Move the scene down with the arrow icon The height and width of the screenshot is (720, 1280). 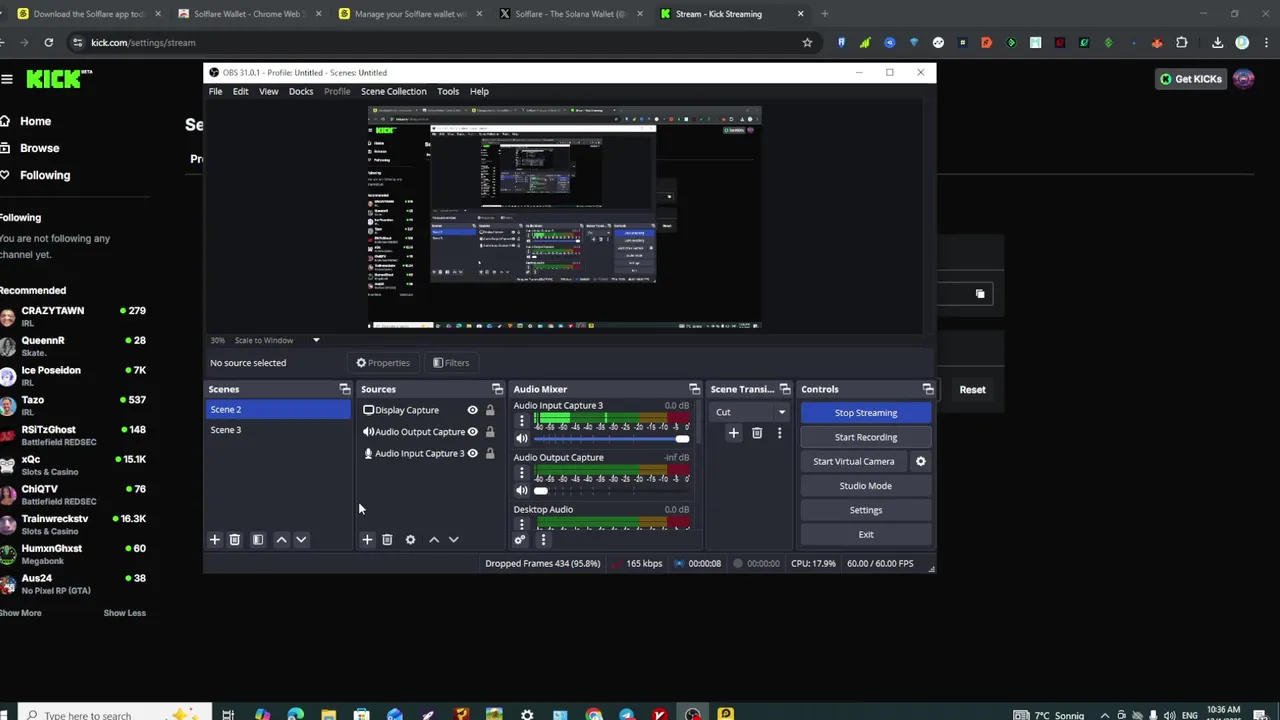tap(301, 540)
